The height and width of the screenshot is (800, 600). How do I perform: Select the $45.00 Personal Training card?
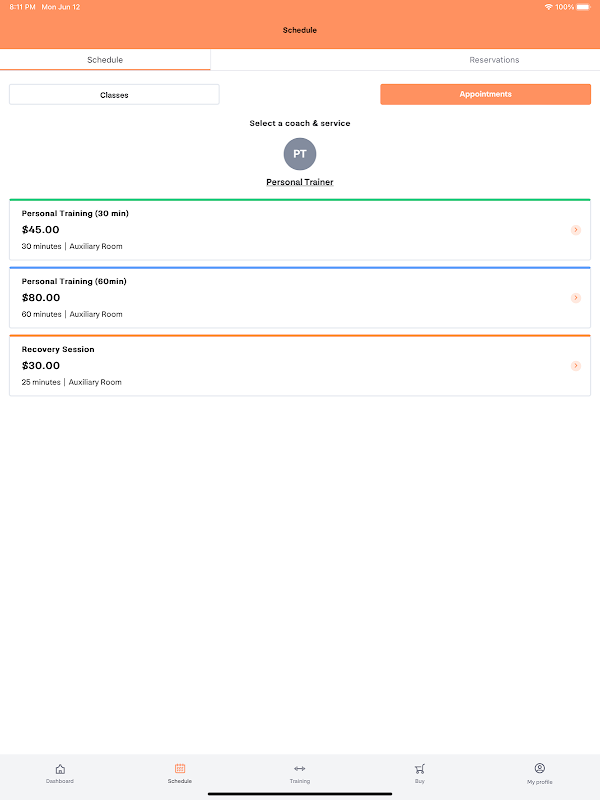point(280,230)
